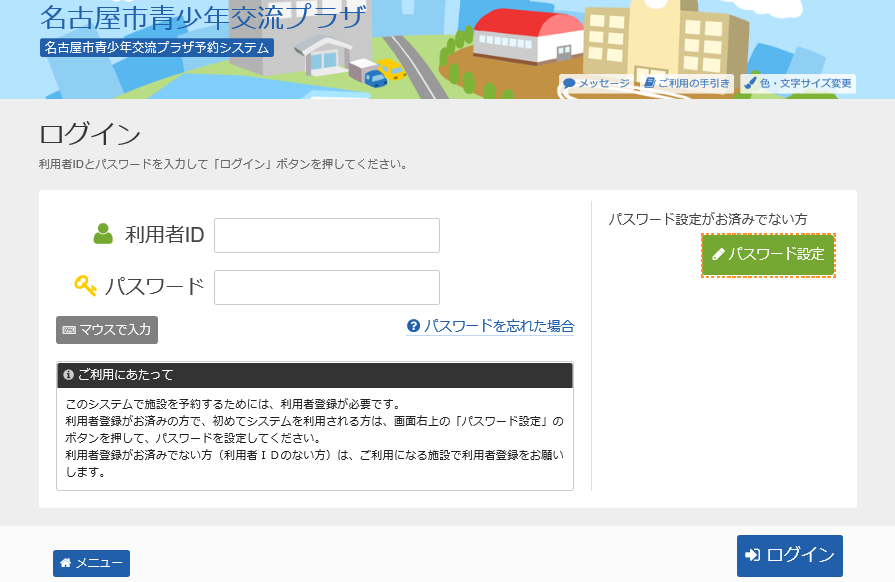
Task: Click the 利用者ID input field
Action: (326, 235)
